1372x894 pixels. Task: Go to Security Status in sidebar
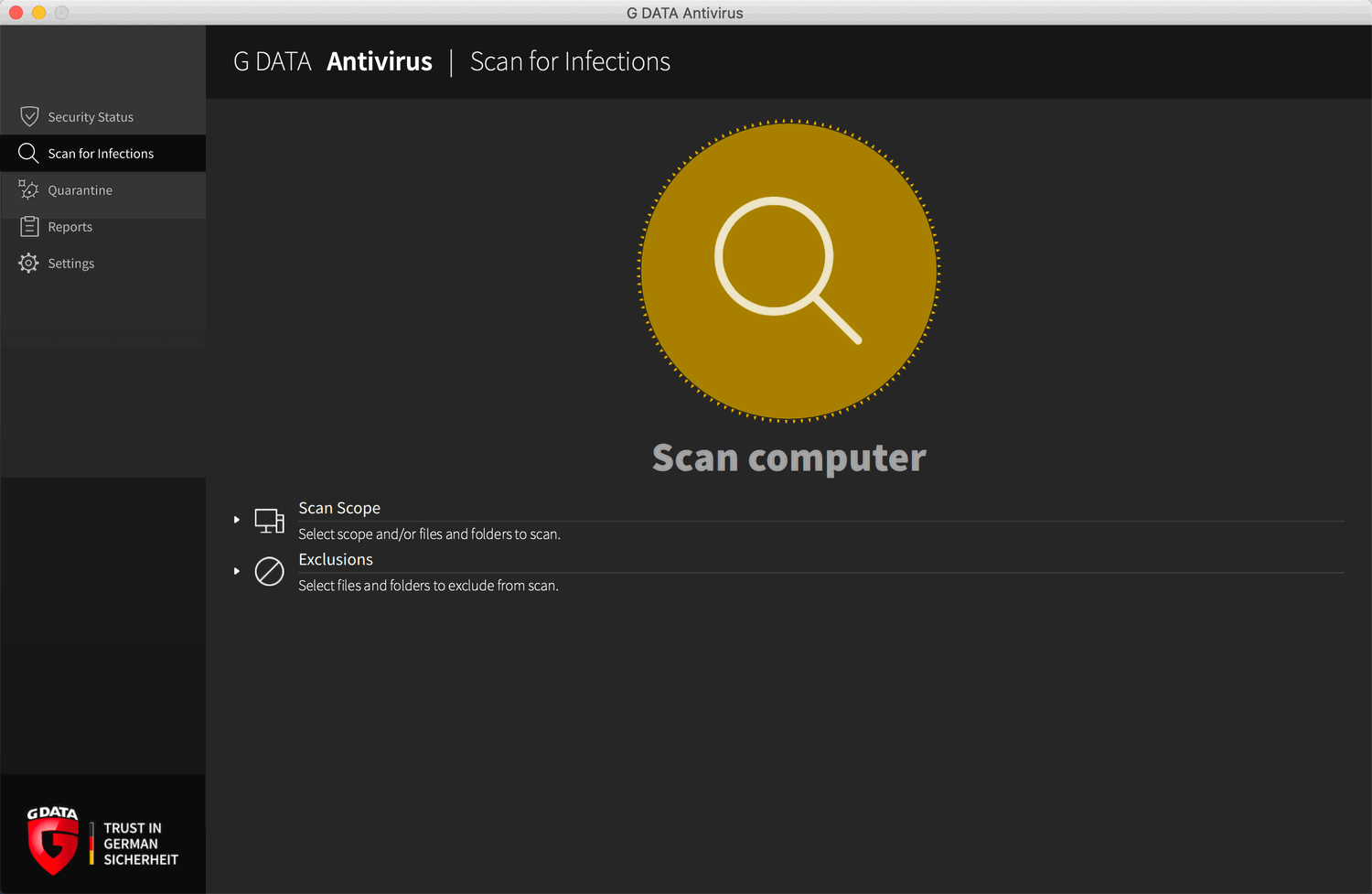tap(91, 117)
